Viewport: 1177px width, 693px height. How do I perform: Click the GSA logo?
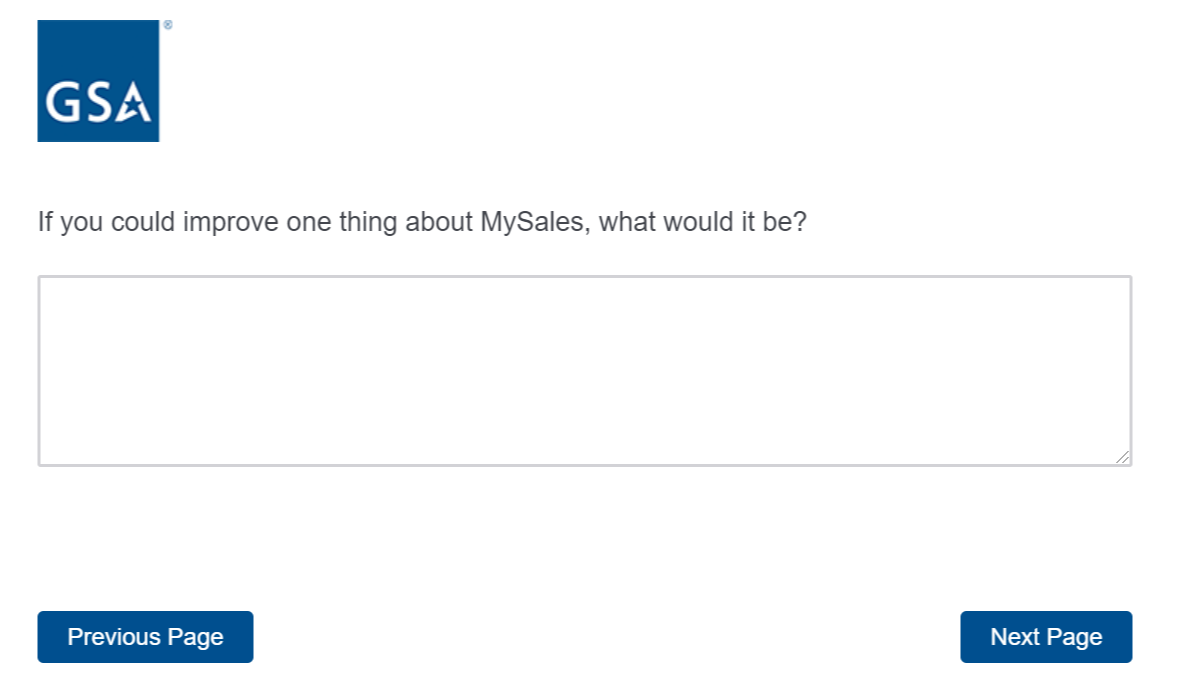pyautogui.click(x=98, y=81)
